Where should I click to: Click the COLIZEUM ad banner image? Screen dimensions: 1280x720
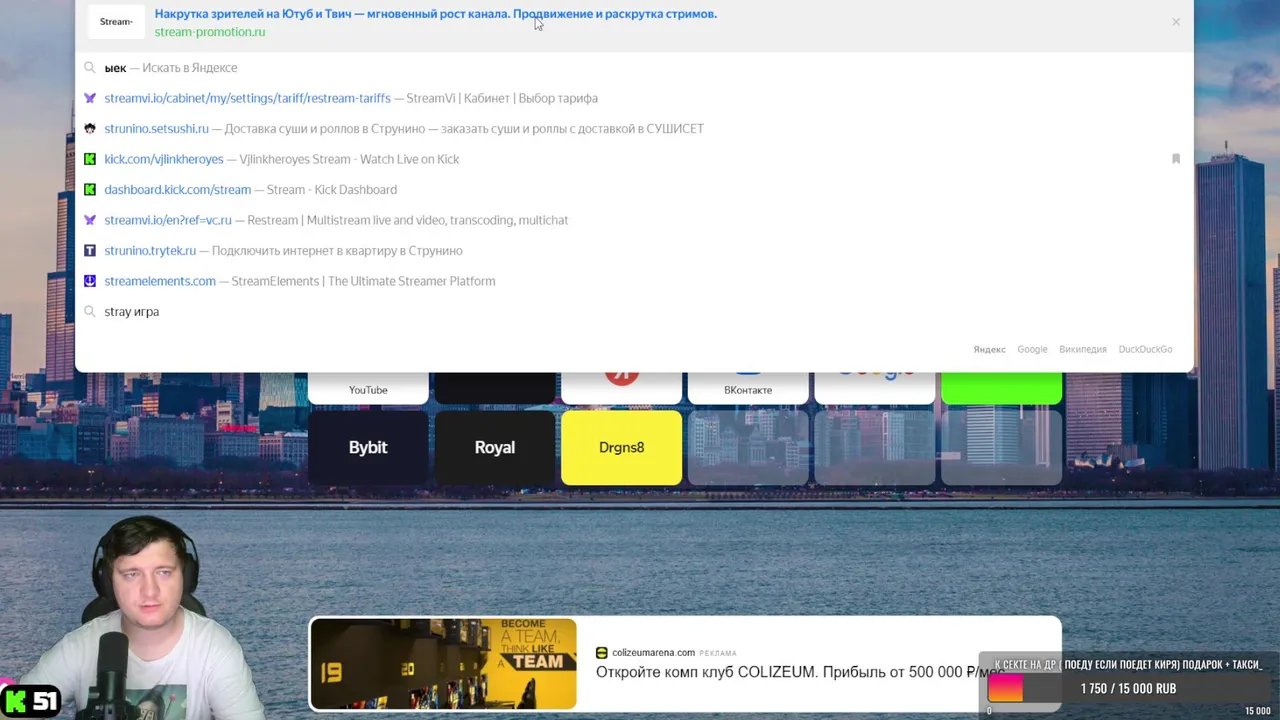click(x=443, y=664)
